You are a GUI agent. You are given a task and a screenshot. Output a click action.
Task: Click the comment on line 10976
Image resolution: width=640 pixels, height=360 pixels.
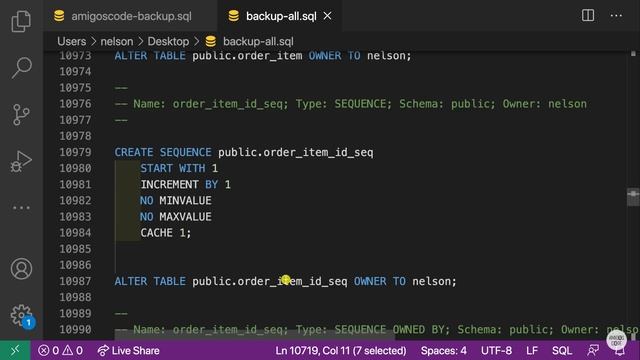click(x=351, y=104)
